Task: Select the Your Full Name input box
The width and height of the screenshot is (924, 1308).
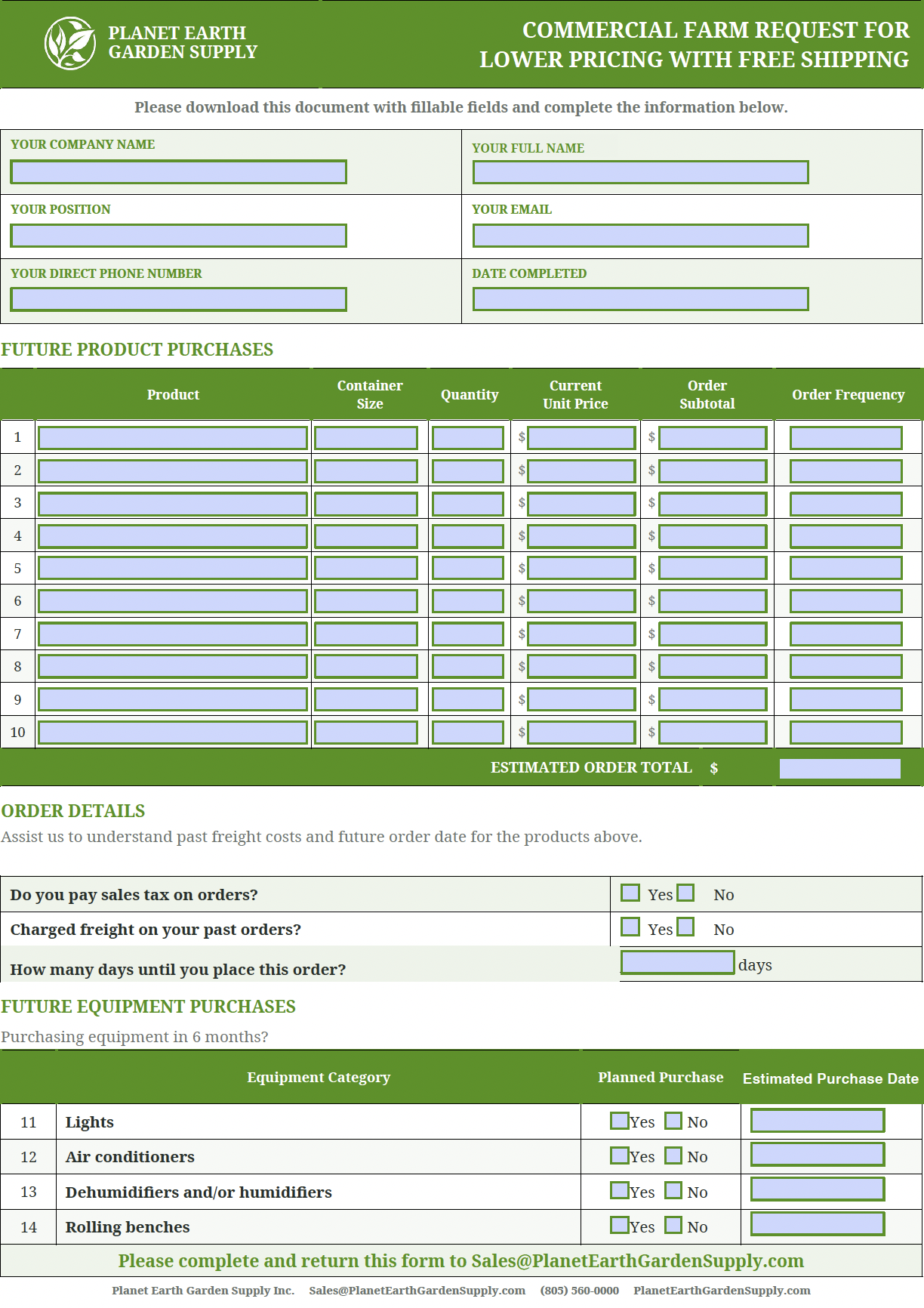Action: [x=640, y=172]
